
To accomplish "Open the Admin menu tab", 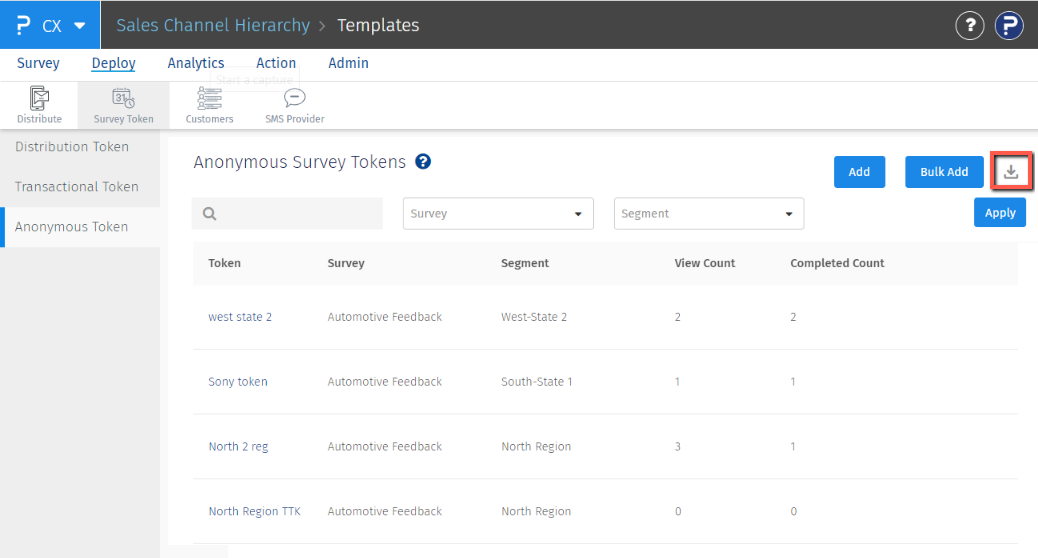I will coord(348,63).
